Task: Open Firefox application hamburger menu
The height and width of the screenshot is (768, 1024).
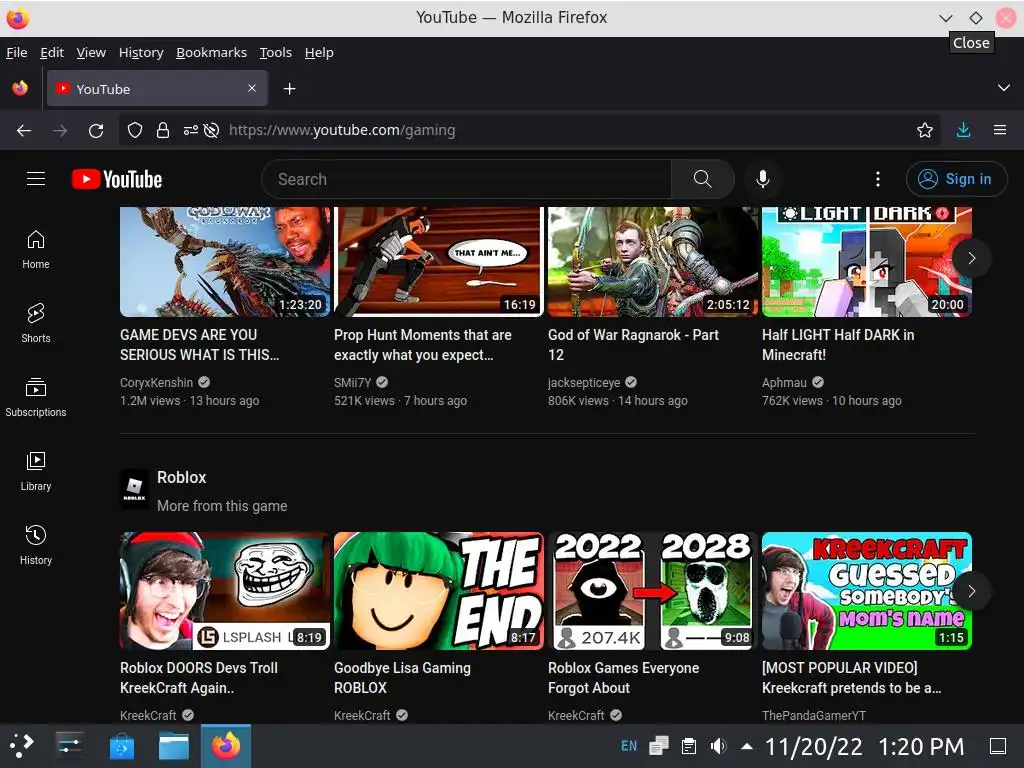Action: pos(1000,131)
